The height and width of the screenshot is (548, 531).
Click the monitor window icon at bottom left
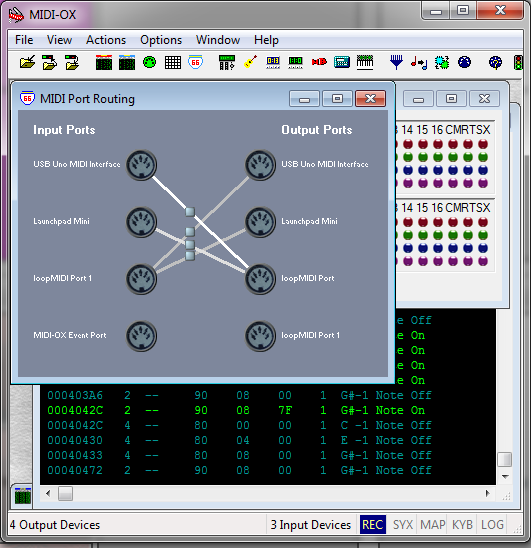(23, 495)
